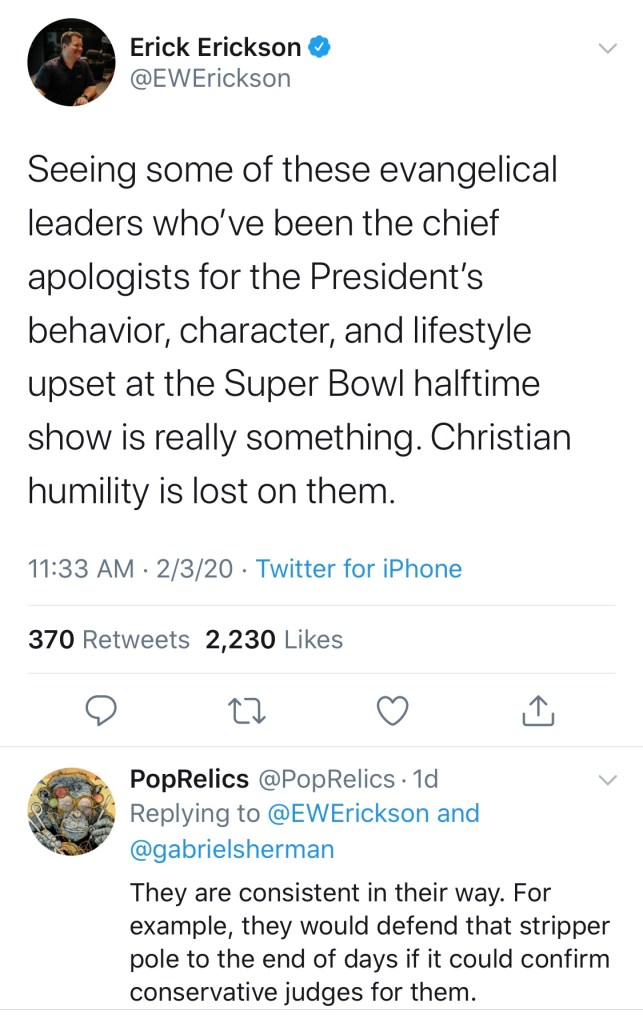Open the Erick Erickson display name
643x1023 pixels.
215,46
